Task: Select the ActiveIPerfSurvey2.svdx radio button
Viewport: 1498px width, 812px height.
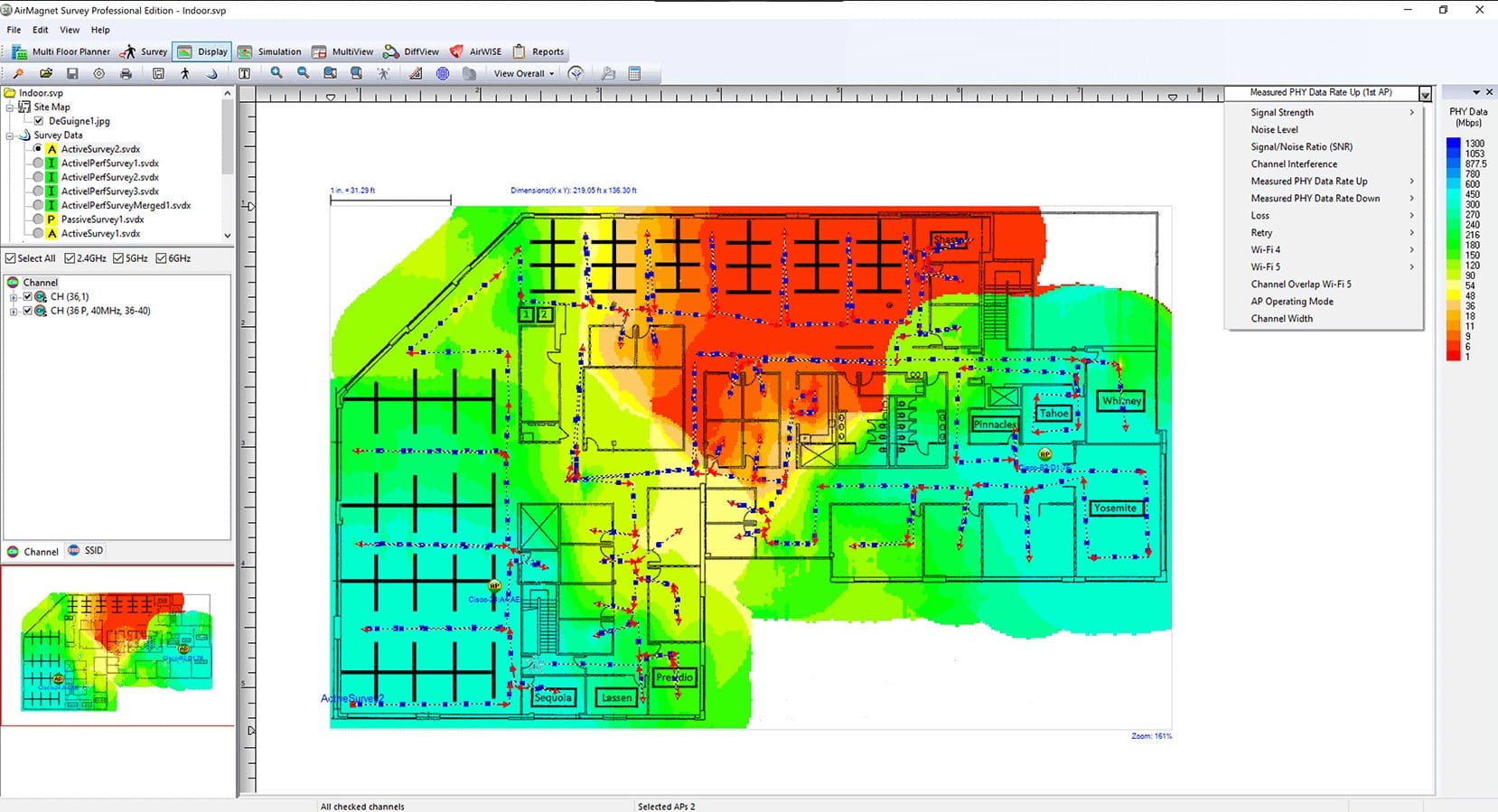Action: coord(37,177)
